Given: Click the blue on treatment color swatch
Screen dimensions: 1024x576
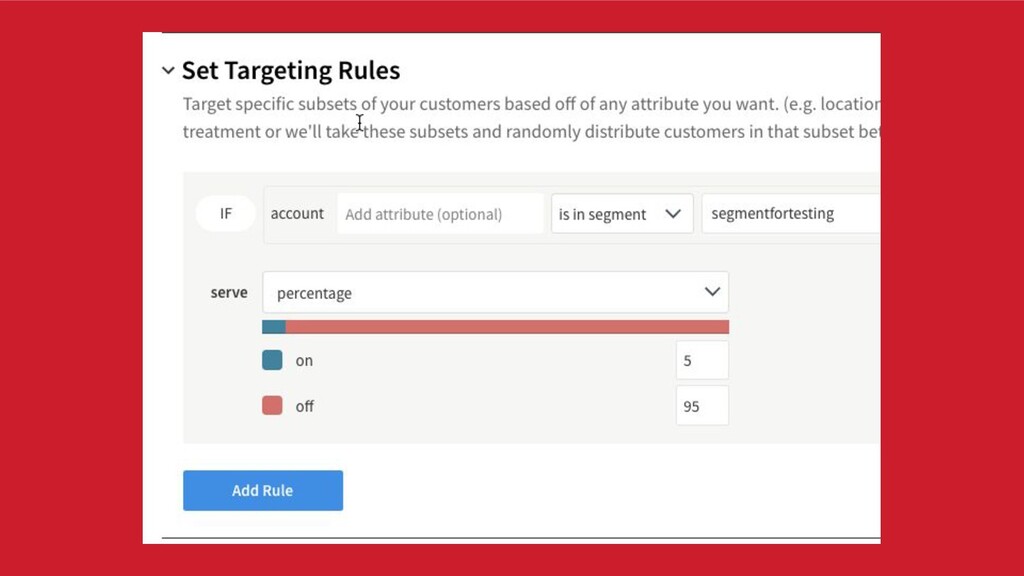Looking at the screenshot, I should click(x=272, y=360).
